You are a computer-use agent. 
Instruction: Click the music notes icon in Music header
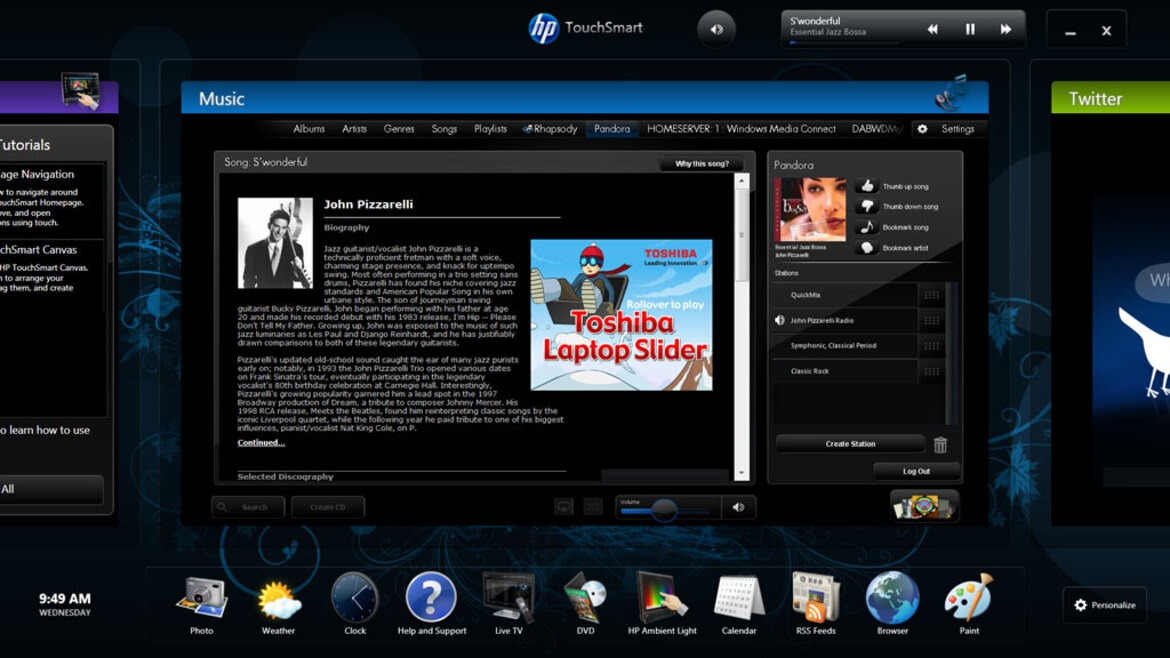951,94
